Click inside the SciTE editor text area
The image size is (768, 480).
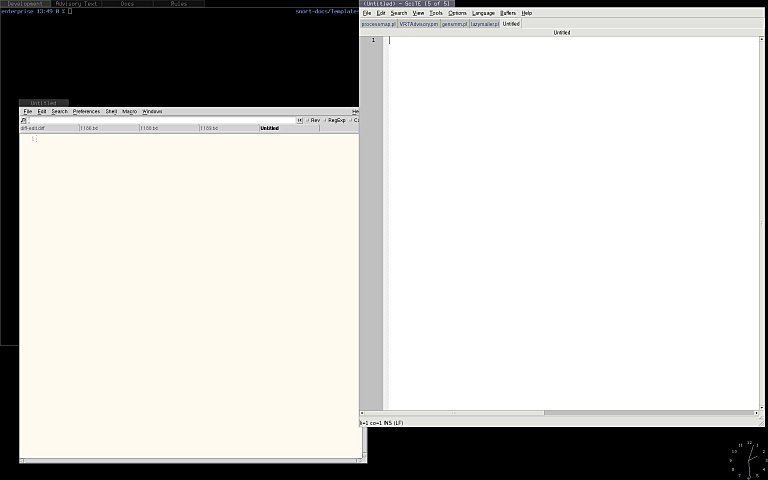tap(573, 223)
